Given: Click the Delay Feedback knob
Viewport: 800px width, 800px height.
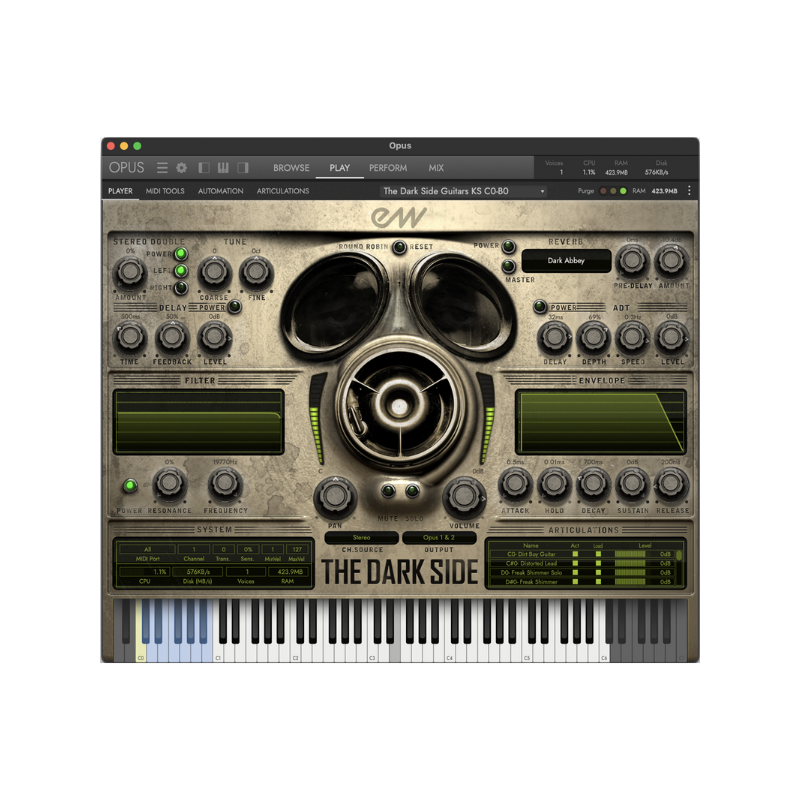Looking at the screenshot, I should coord(172,337).
